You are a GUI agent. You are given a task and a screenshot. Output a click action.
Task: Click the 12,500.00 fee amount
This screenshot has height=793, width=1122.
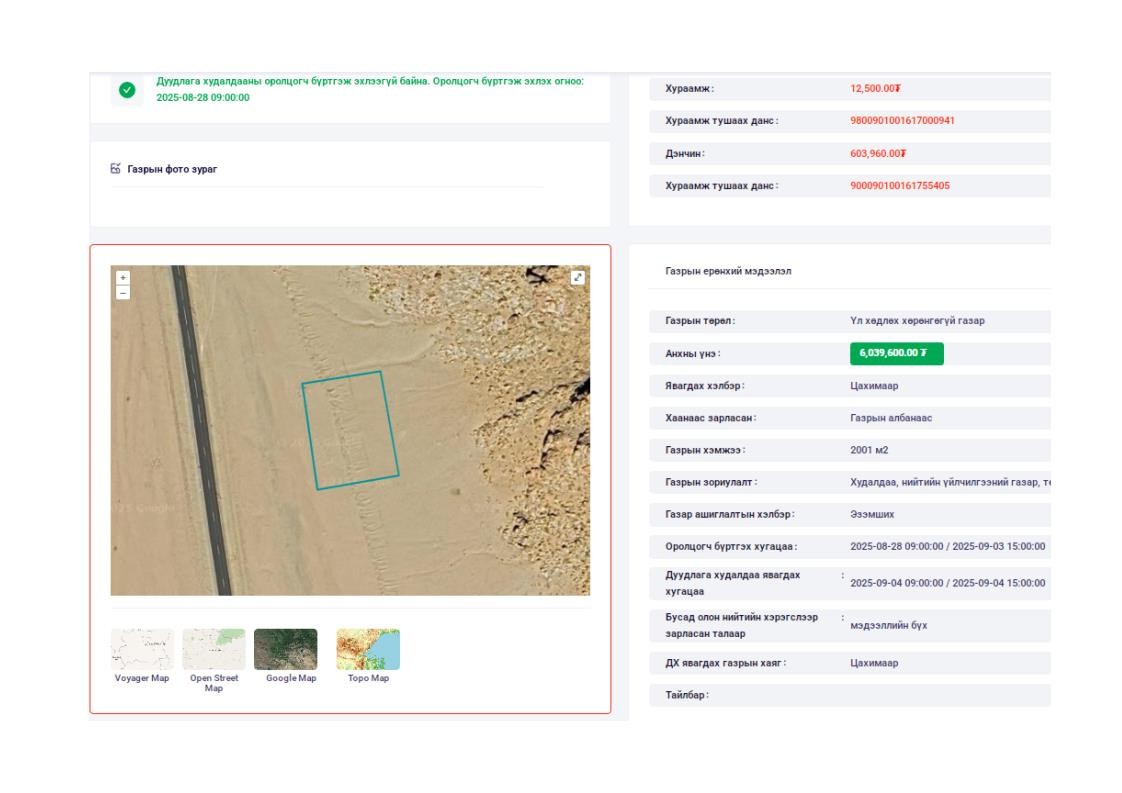coord(875,89)
